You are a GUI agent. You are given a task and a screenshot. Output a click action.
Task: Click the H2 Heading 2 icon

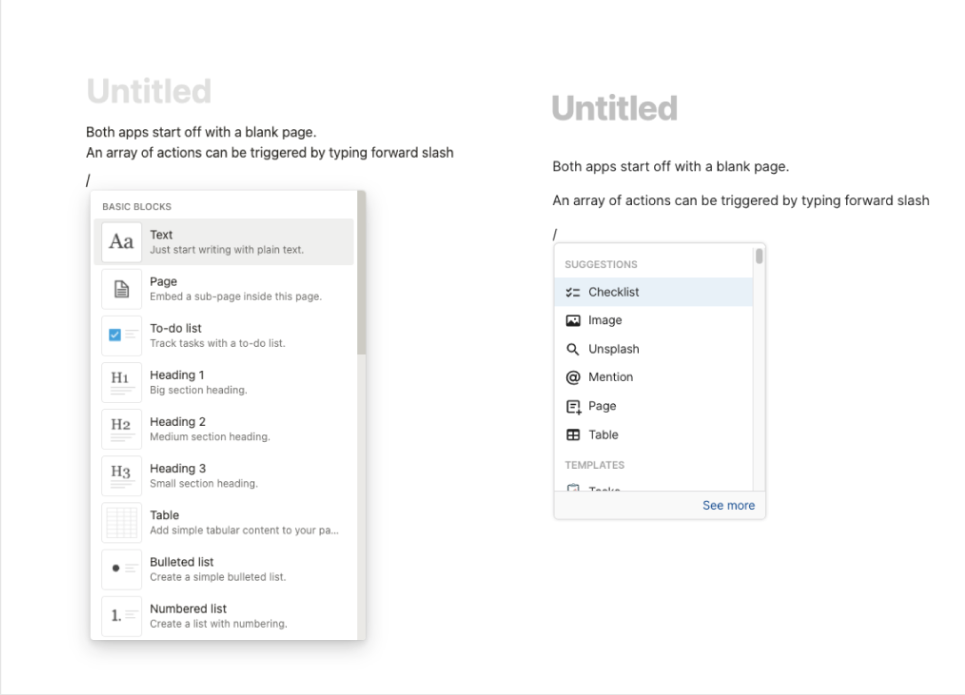point(119,429)
